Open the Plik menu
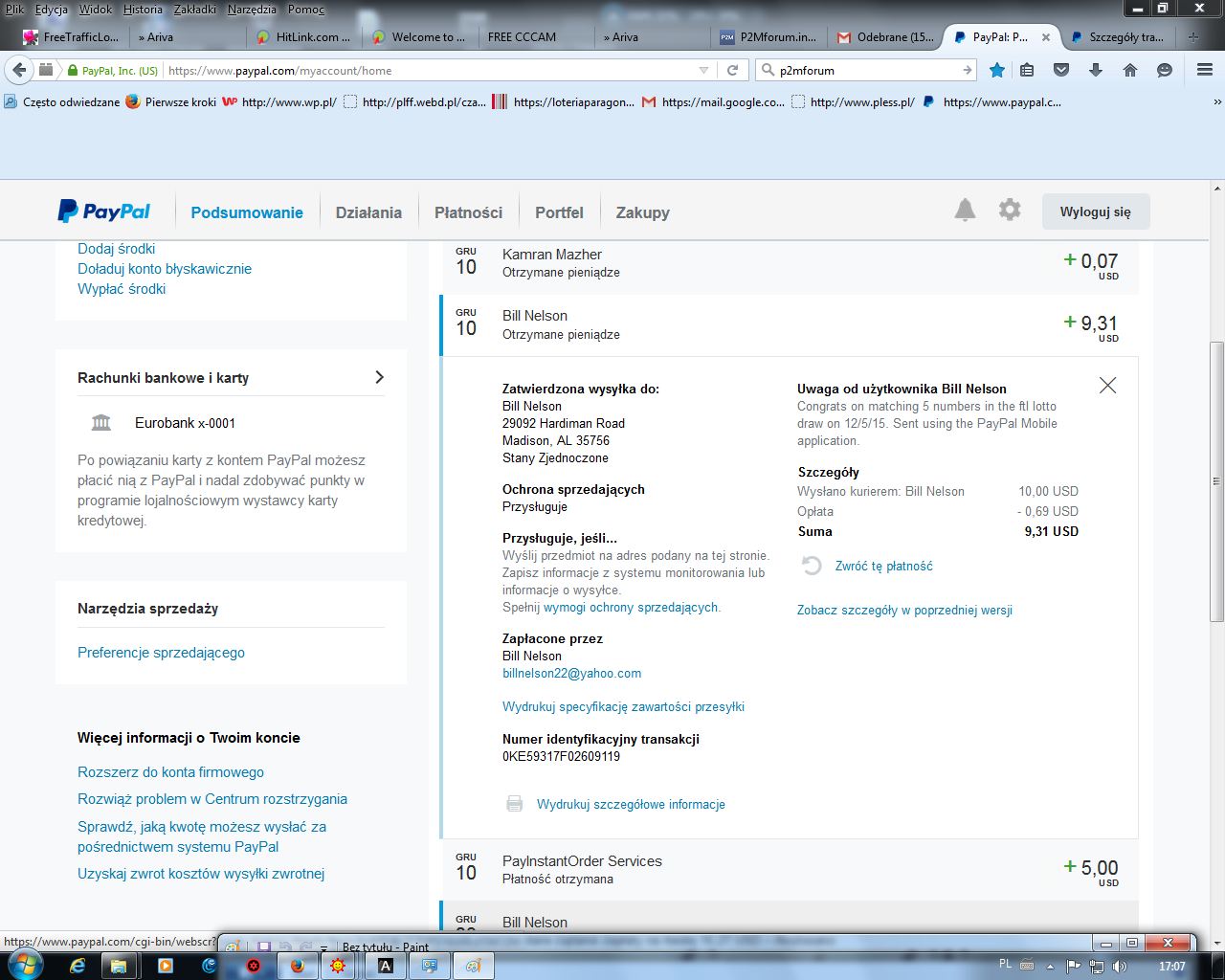Viewport: 1225px width, 980px height. 14,10
